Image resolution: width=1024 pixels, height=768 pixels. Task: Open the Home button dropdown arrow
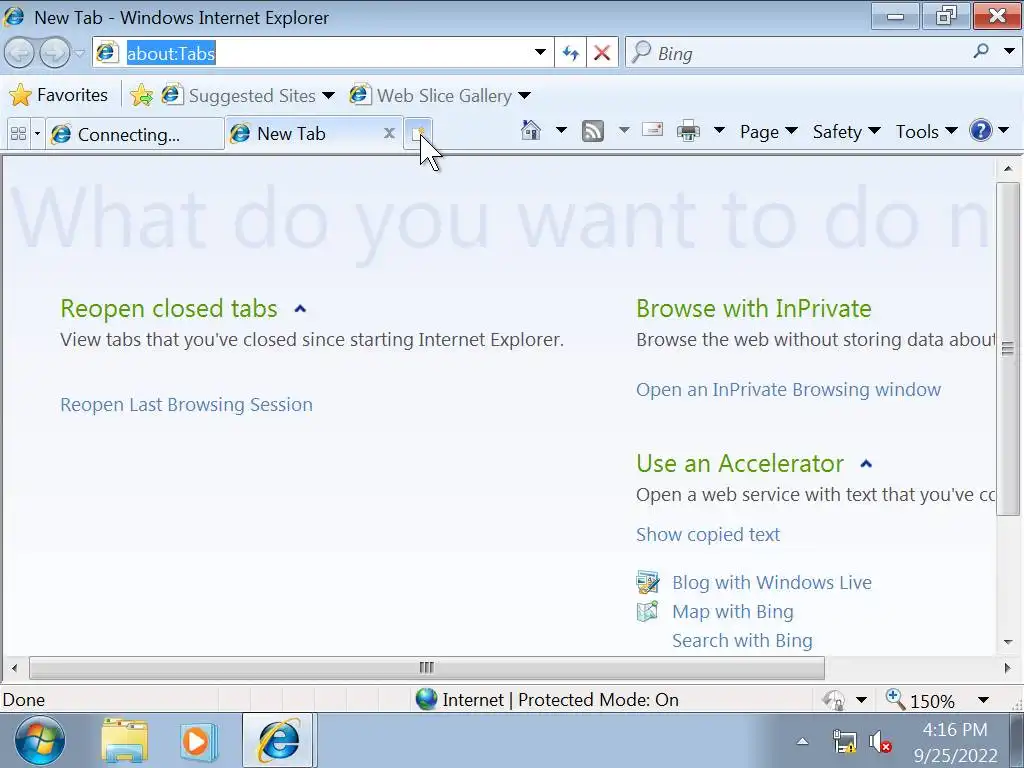[561, 131]
